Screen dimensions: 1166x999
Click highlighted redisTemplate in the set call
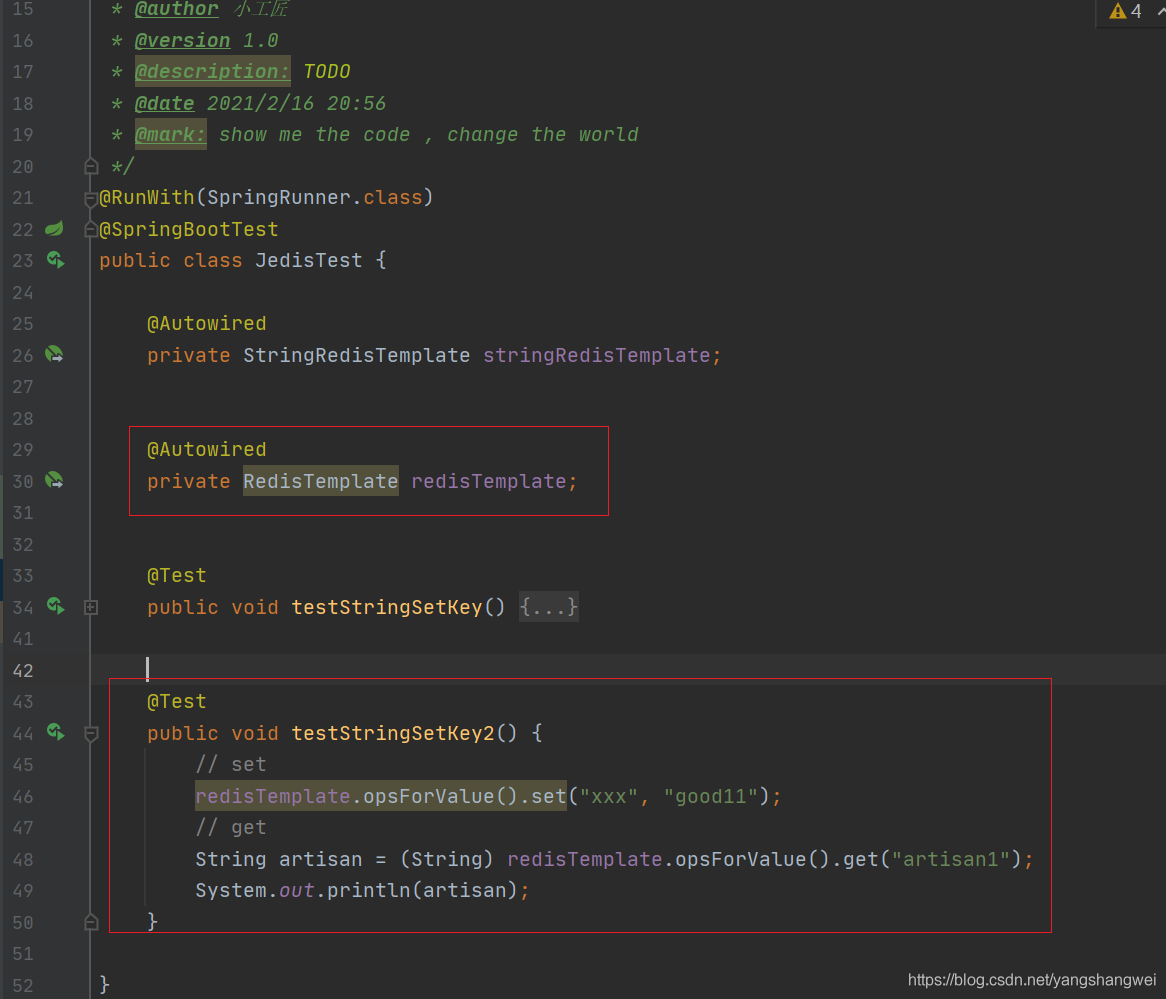[272, 796]
